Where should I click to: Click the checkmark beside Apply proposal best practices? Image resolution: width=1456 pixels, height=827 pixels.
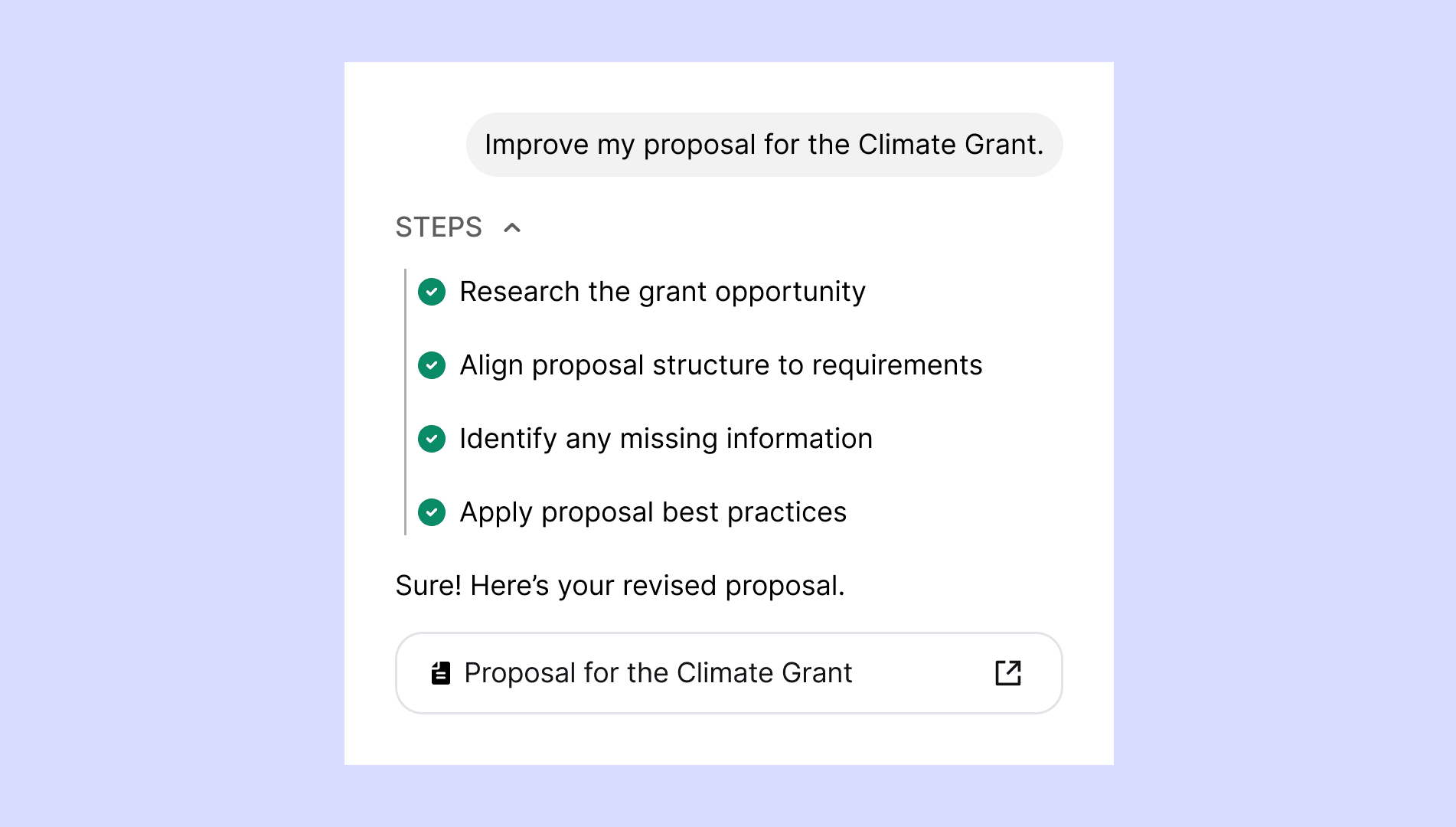point(432,512)
